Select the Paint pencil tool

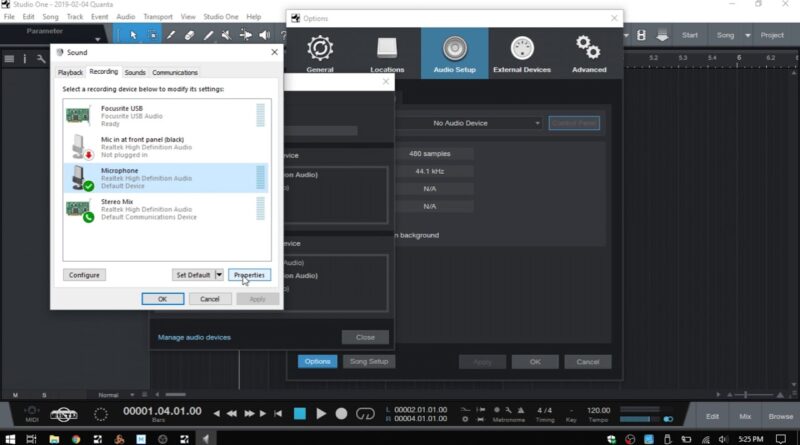tap(171, 35)
